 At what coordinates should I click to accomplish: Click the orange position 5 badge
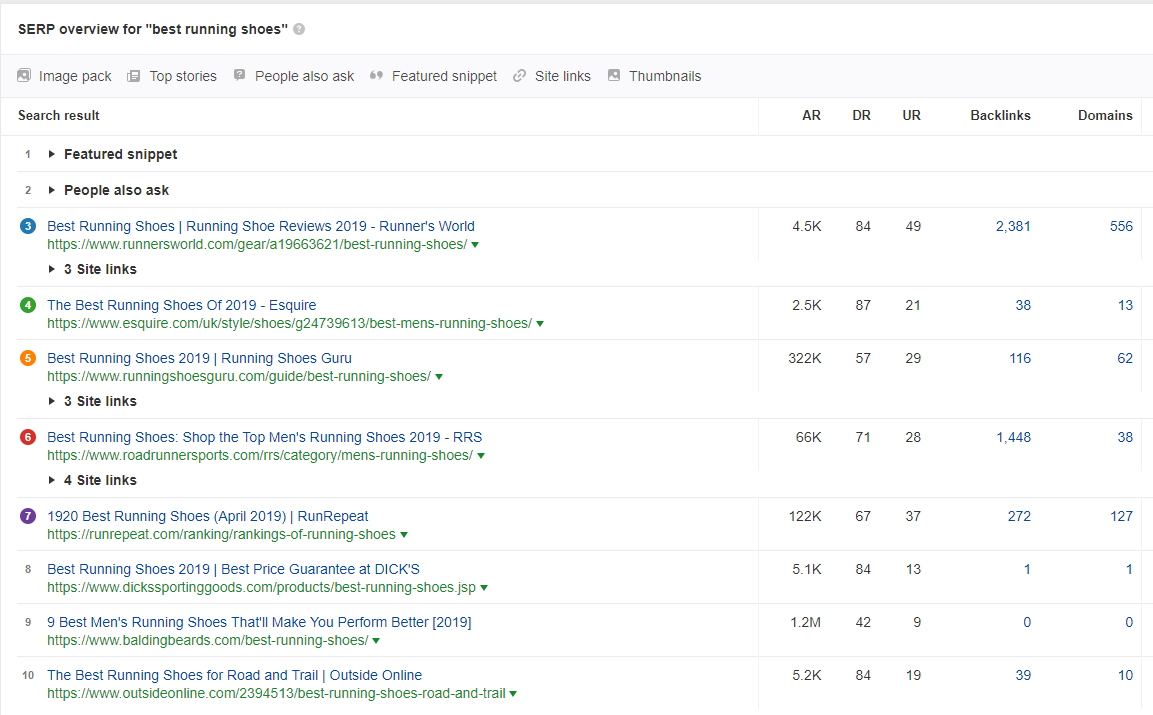(28, 358)
